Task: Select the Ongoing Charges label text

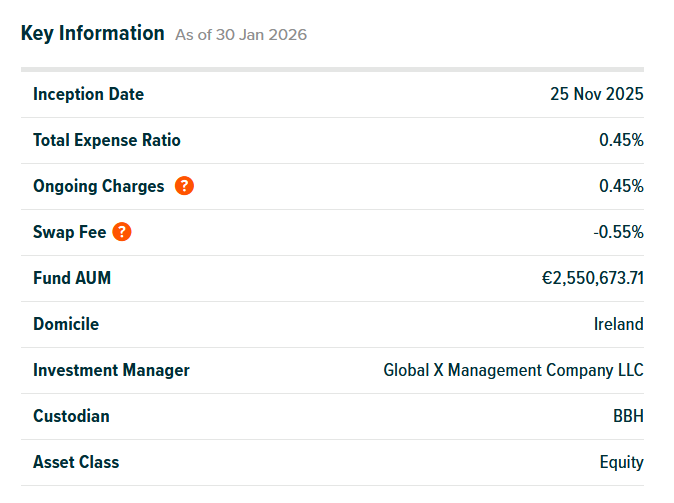Action: 98,186
